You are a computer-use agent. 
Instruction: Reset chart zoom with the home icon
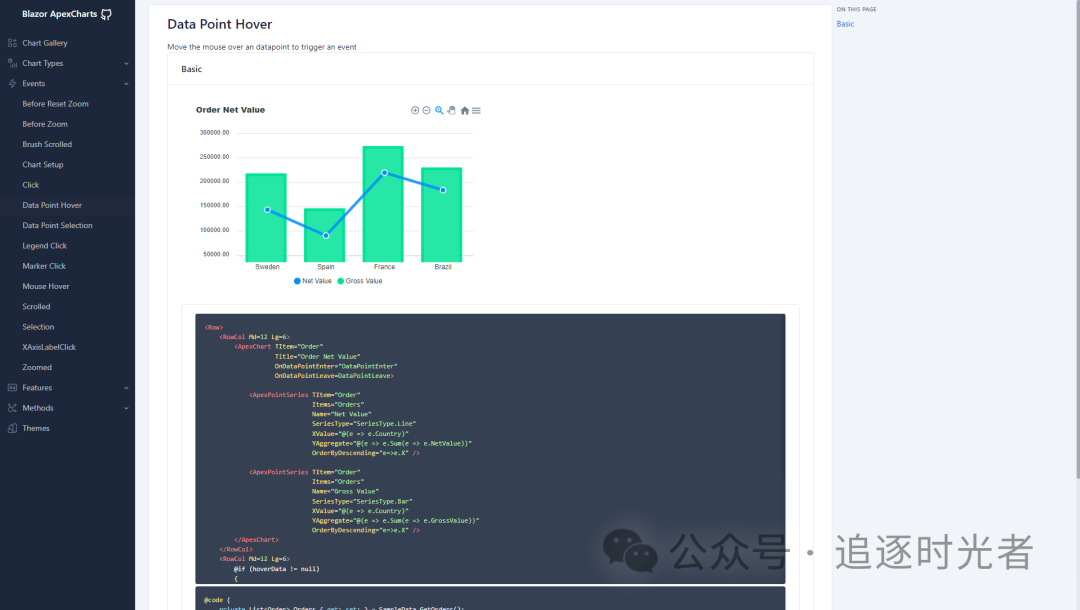tap(465, 110)
